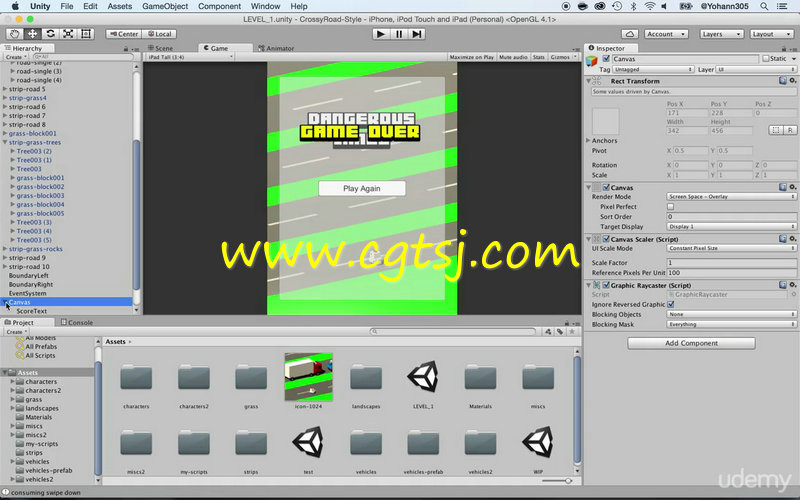The width and height of the screenshot is (800, 500).
Task: Open the Tag dropdown
Action: click(653, 69)
